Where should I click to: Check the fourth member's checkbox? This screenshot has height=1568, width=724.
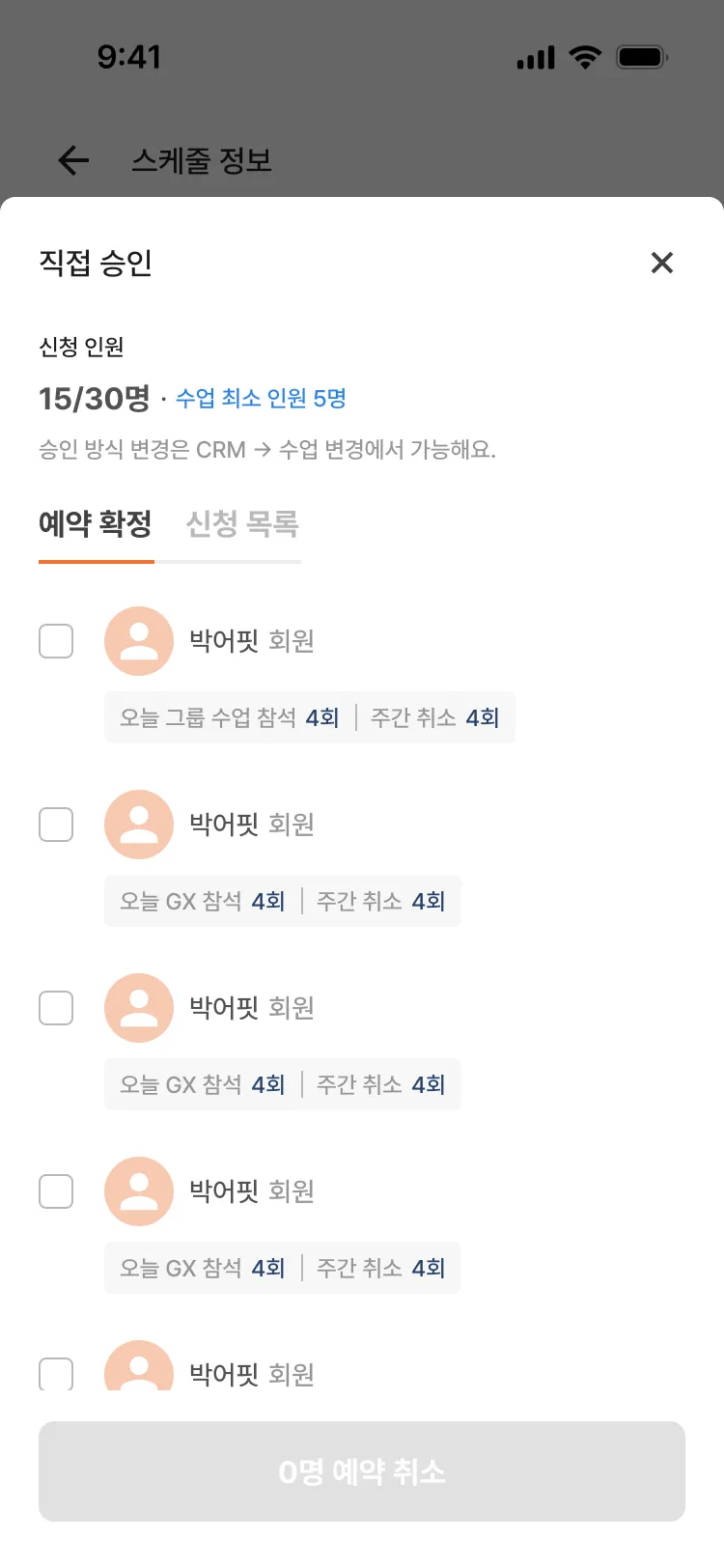click(x=56, y=1191)
